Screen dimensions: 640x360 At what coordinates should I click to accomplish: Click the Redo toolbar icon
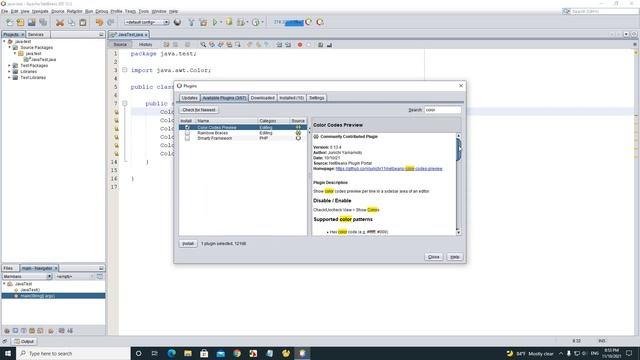[111, 22]
